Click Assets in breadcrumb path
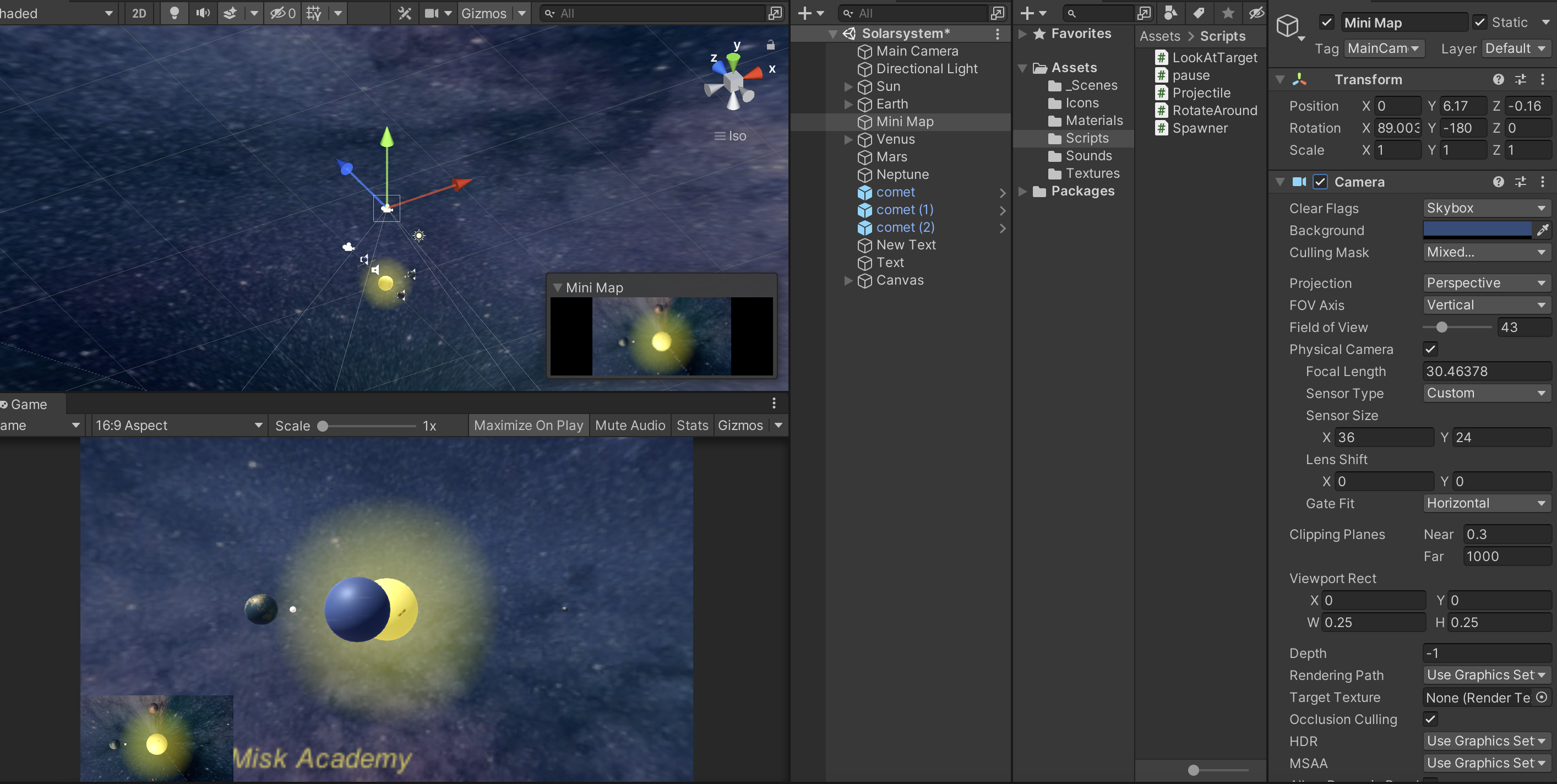 pos(1159,36)
